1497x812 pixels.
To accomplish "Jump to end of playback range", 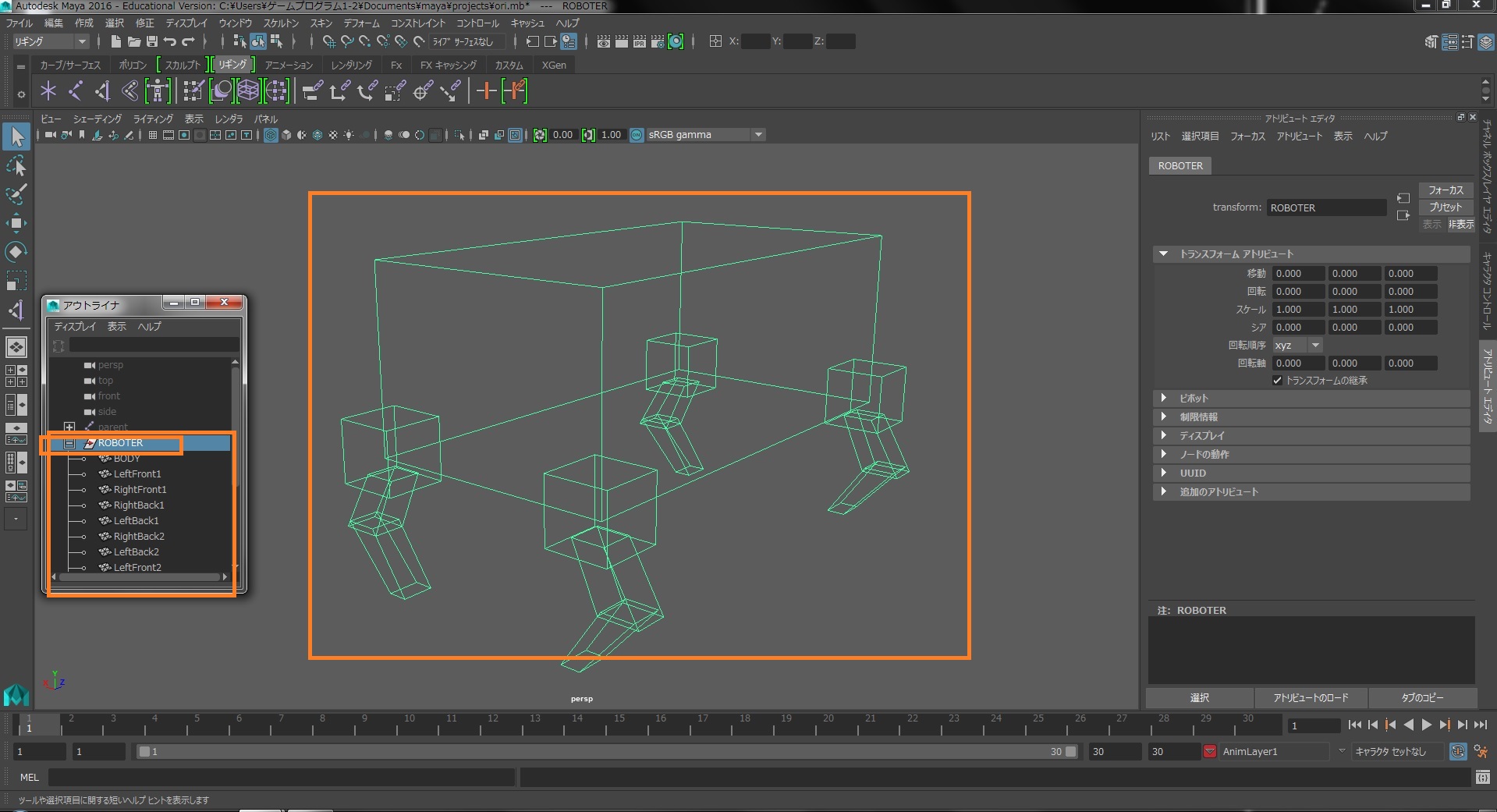I will click(x=1481, y=725).
